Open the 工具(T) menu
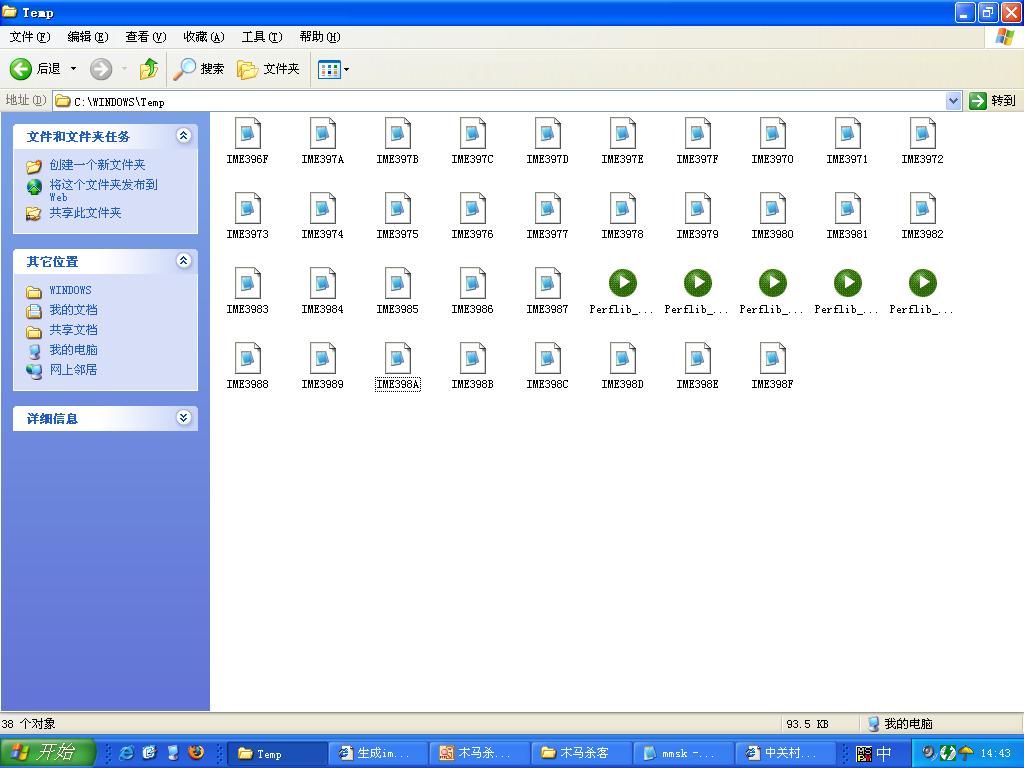 click(262, 37)
